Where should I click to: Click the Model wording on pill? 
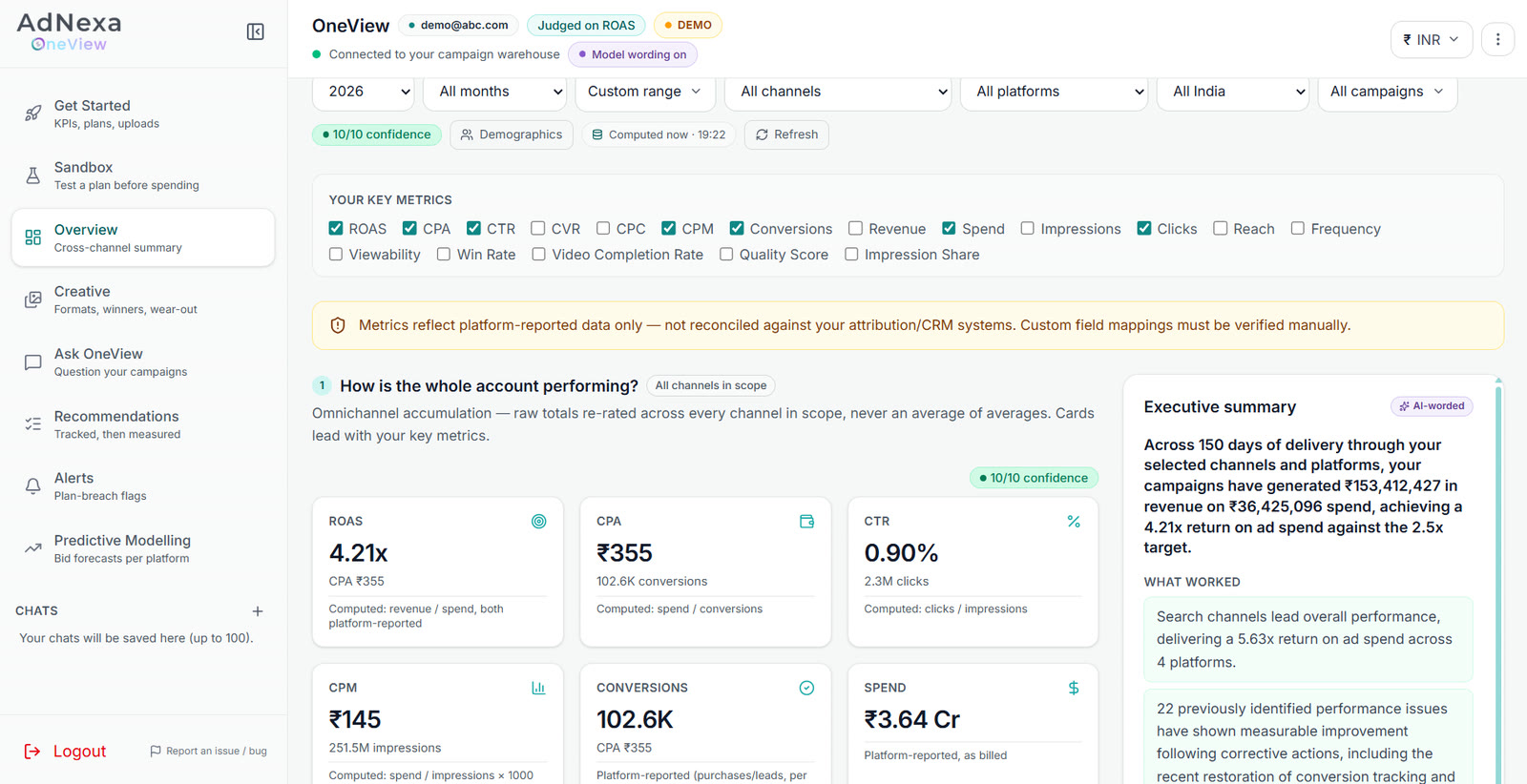pyautogui.click(x=633, y=54)
